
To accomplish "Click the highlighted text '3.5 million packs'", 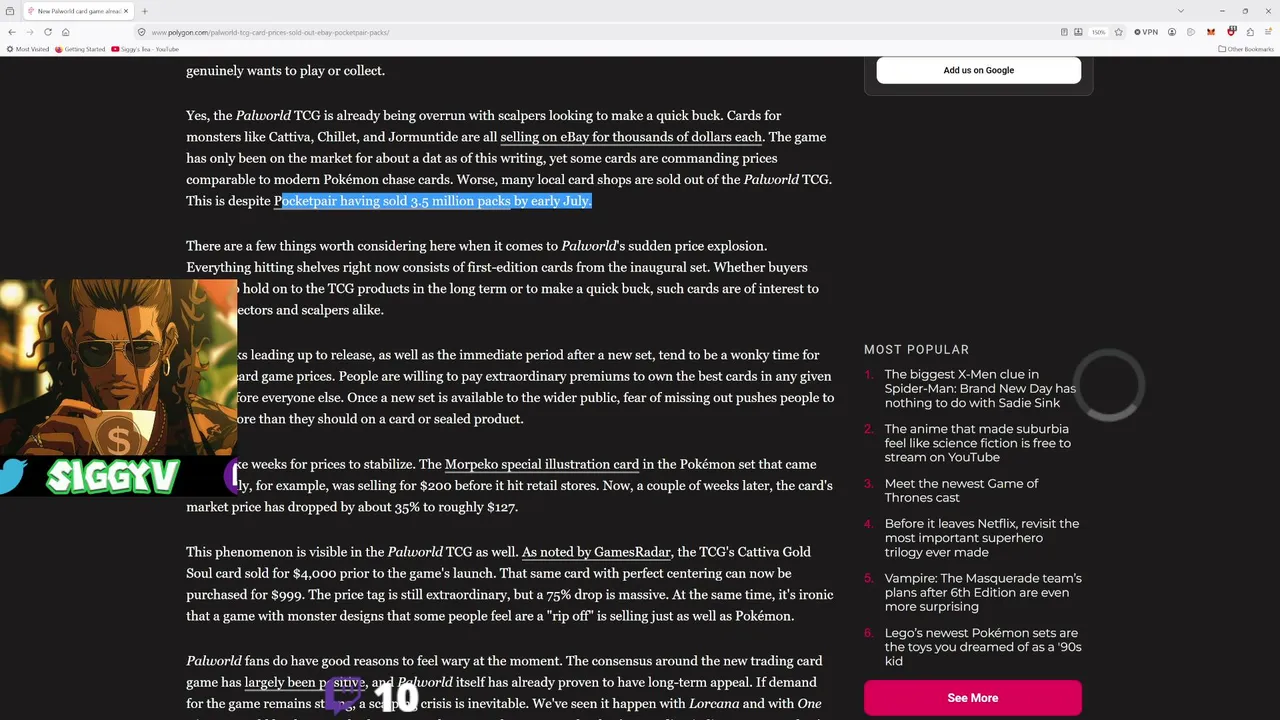I will (x=461, y=201).
